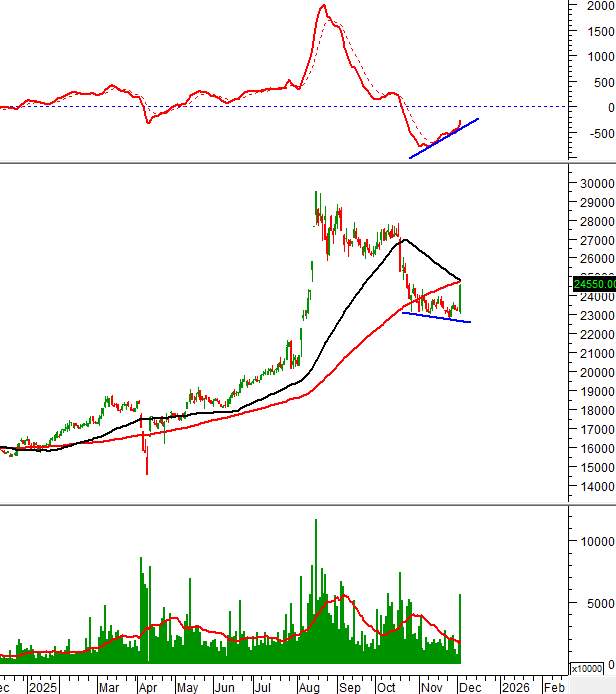Select the Nov month label on the time axis
Screen dimensions: 616x694
[x=432, y=688]
